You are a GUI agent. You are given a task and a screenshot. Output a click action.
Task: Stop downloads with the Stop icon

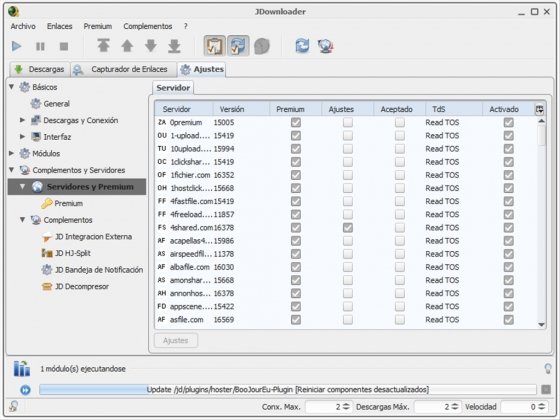pyautogui.click(x=64, y=46)
